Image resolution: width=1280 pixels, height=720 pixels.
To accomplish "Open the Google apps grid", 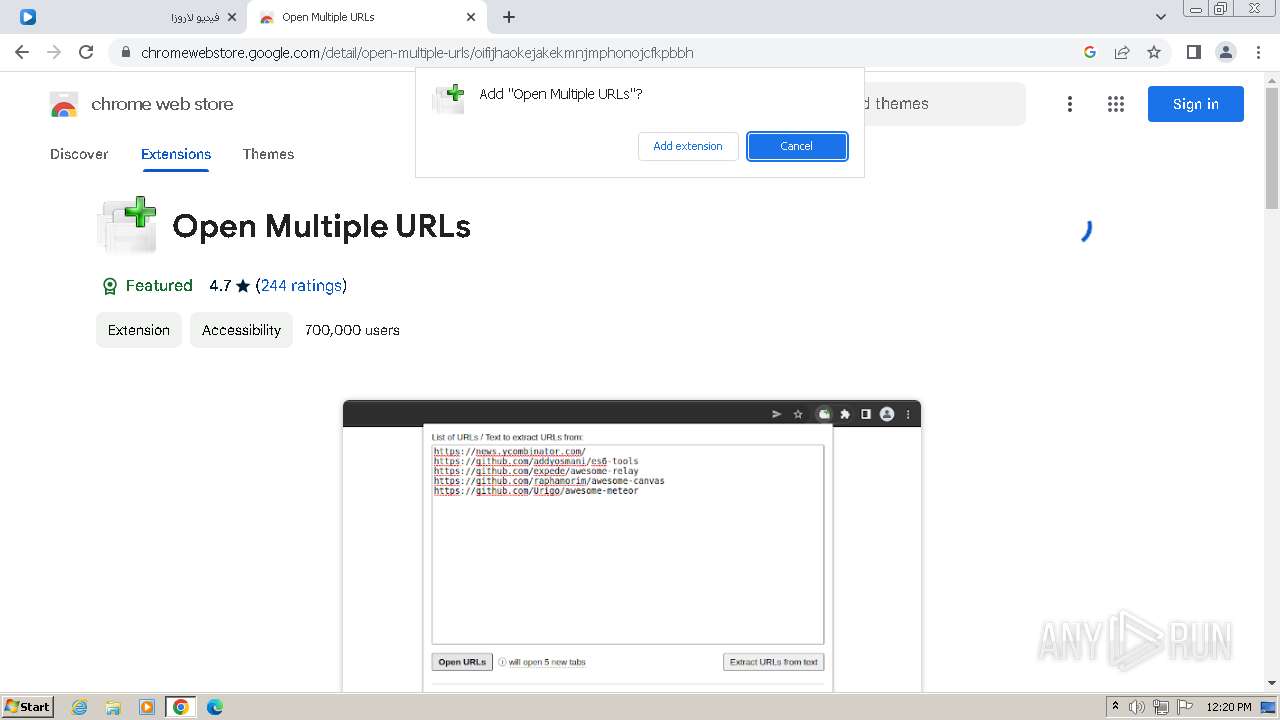I will coord(1116,104).
